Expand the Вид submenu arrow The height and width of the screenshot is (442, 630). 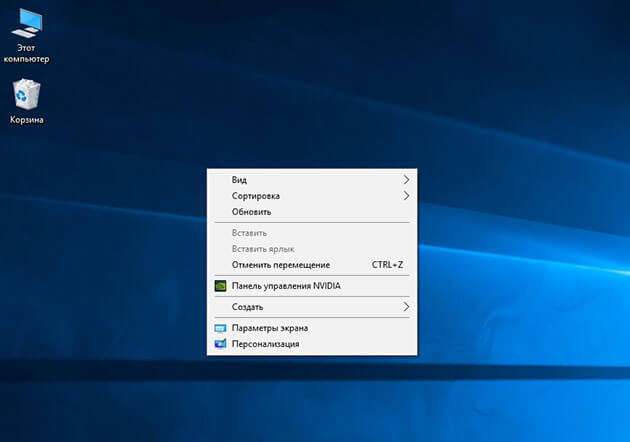[406, 180]
